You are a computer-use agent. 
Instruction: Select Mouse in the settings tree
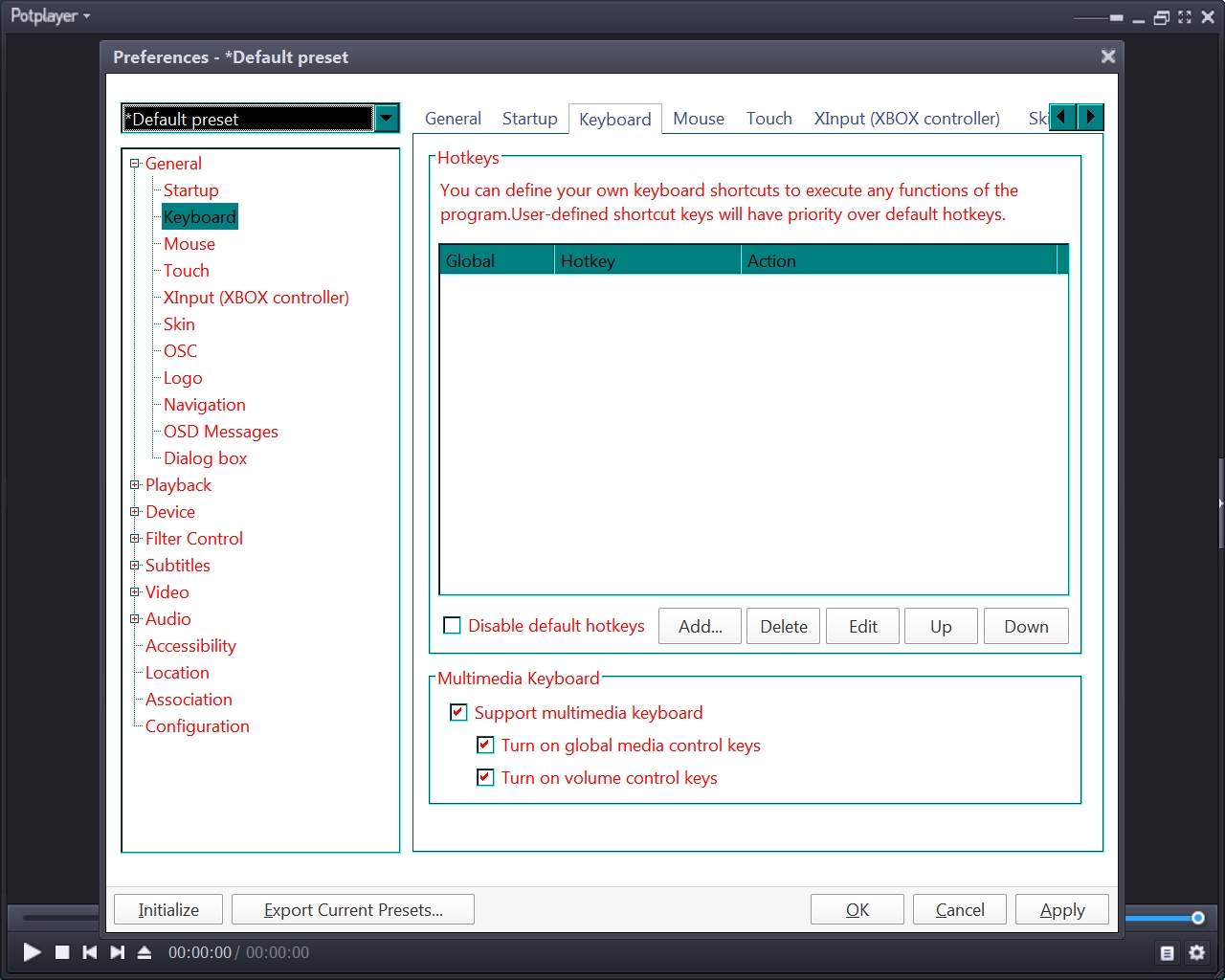(189, 244)
